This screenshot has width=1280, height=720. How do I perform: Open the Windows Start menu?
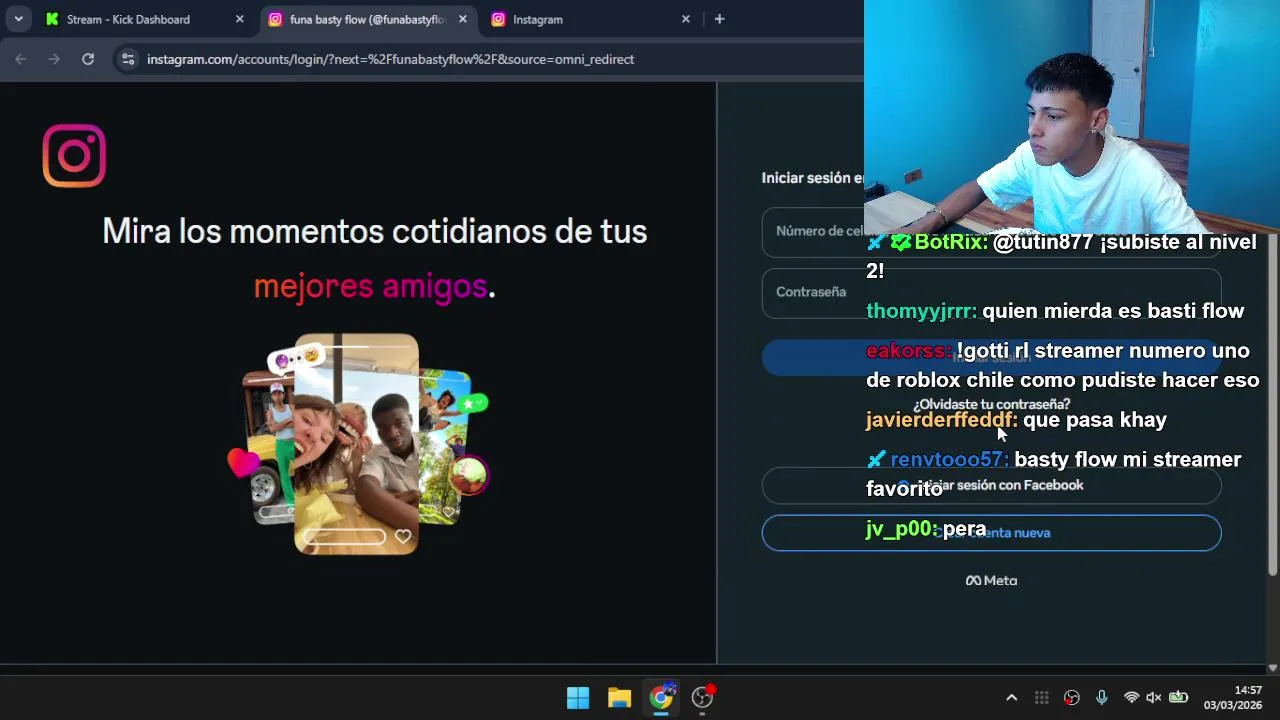pyautogui.click(x=578, y=698)
